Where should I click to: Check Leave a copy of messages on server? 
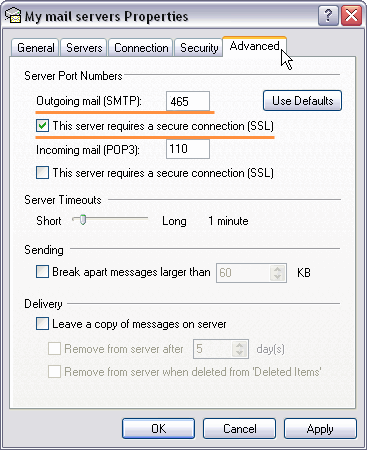point(42,324)
